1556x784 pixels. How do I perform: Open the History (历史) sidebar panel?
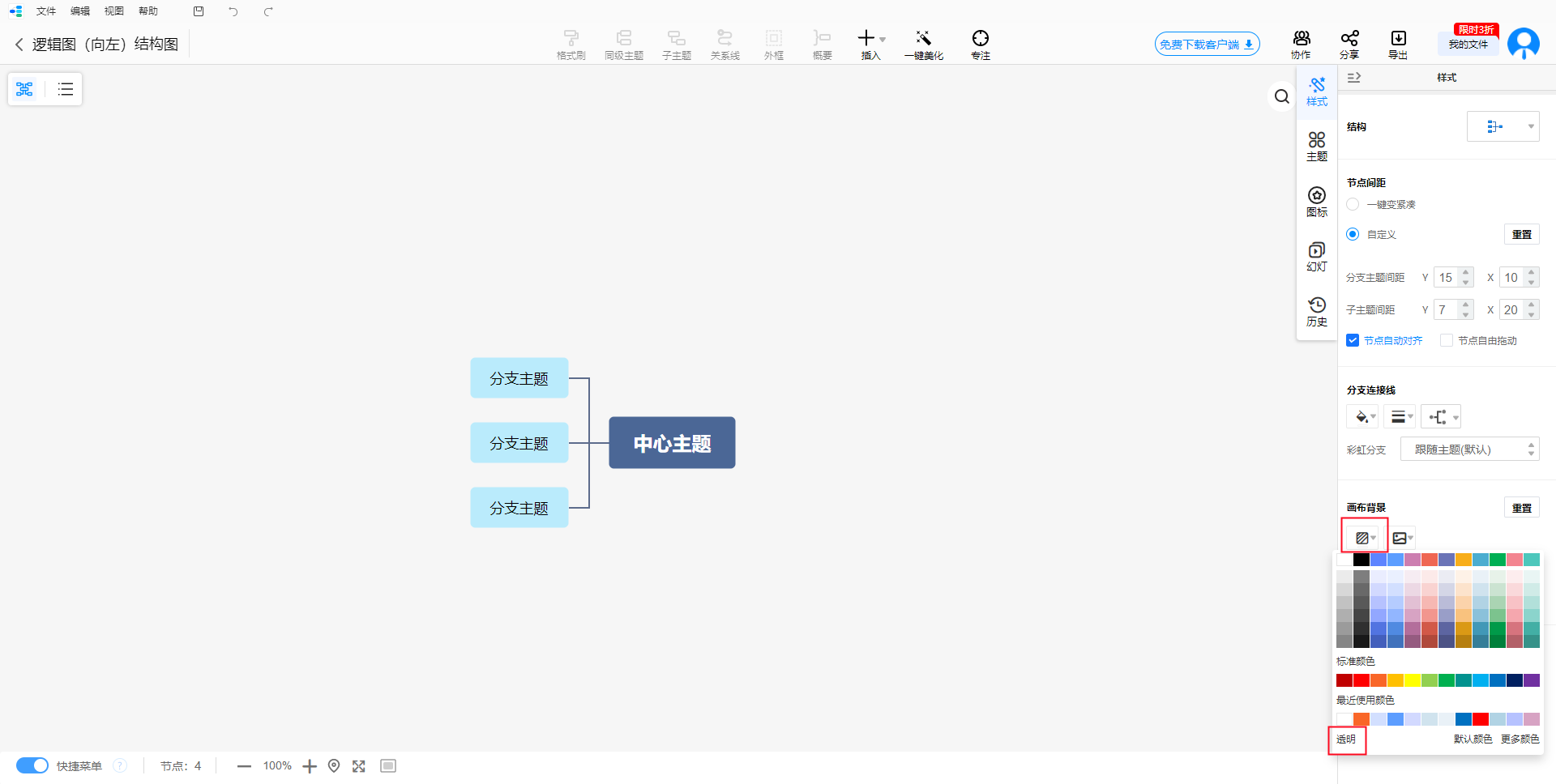point(1317,311)
